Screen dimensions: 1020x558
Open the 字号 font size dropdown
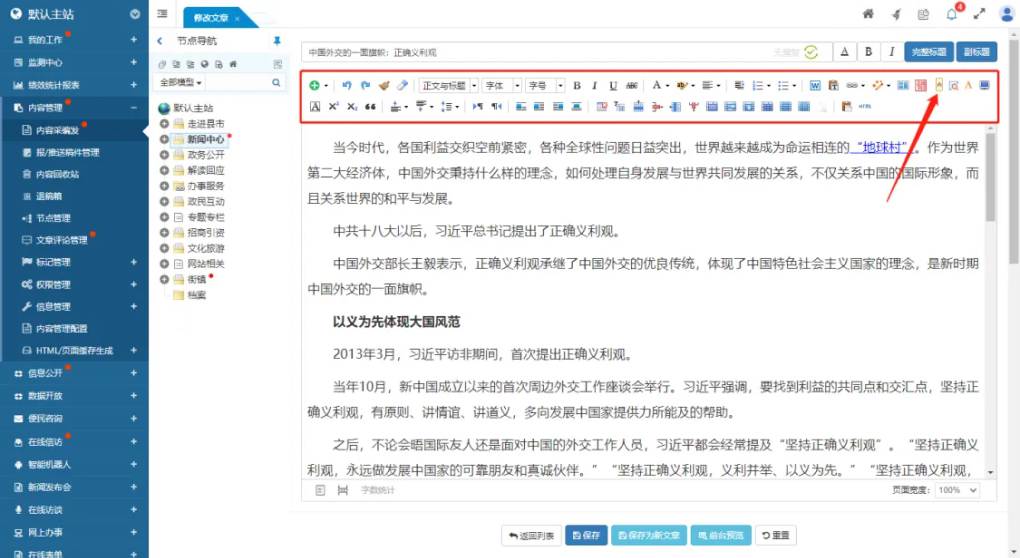[x=545, y=86]
